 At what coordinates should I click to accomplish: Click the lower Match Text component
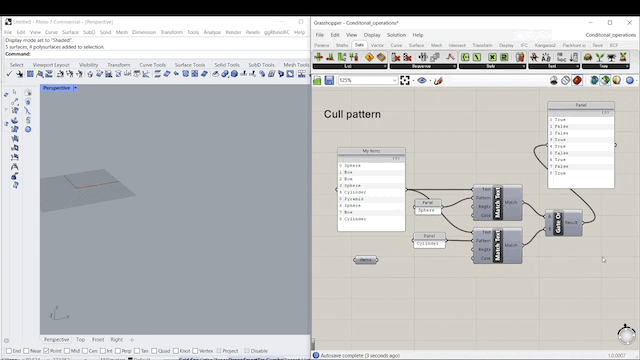click(x=497, y=245)
